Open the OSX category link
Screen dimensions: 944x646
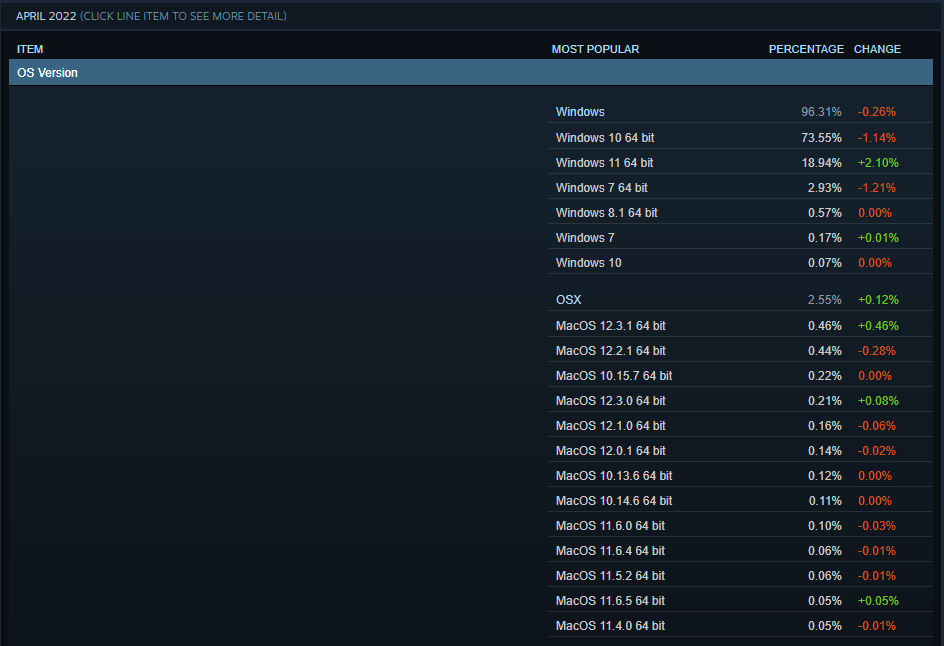(x=568, y=300)
